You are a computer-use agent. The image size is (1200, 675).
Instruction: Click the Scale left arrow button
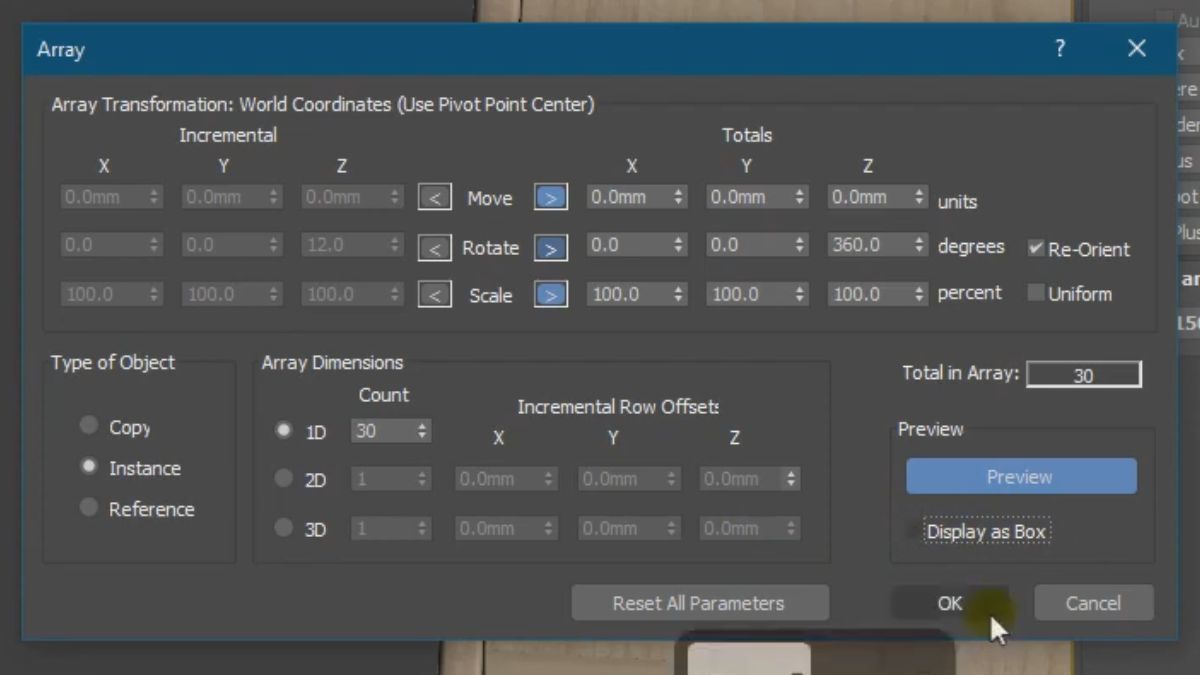click(434, 294)
